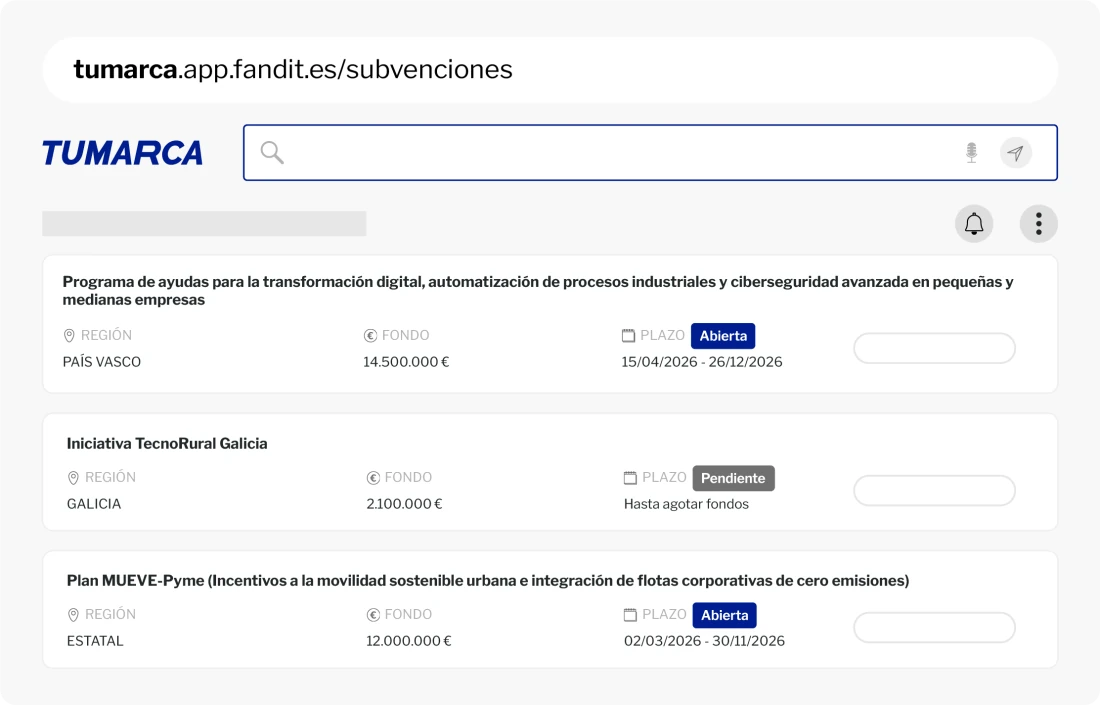Image resolution: width=1100 pixels, height=705 pixels.
Task: Select the 14.500.000 € fund amount
Action: coord(406,362)
